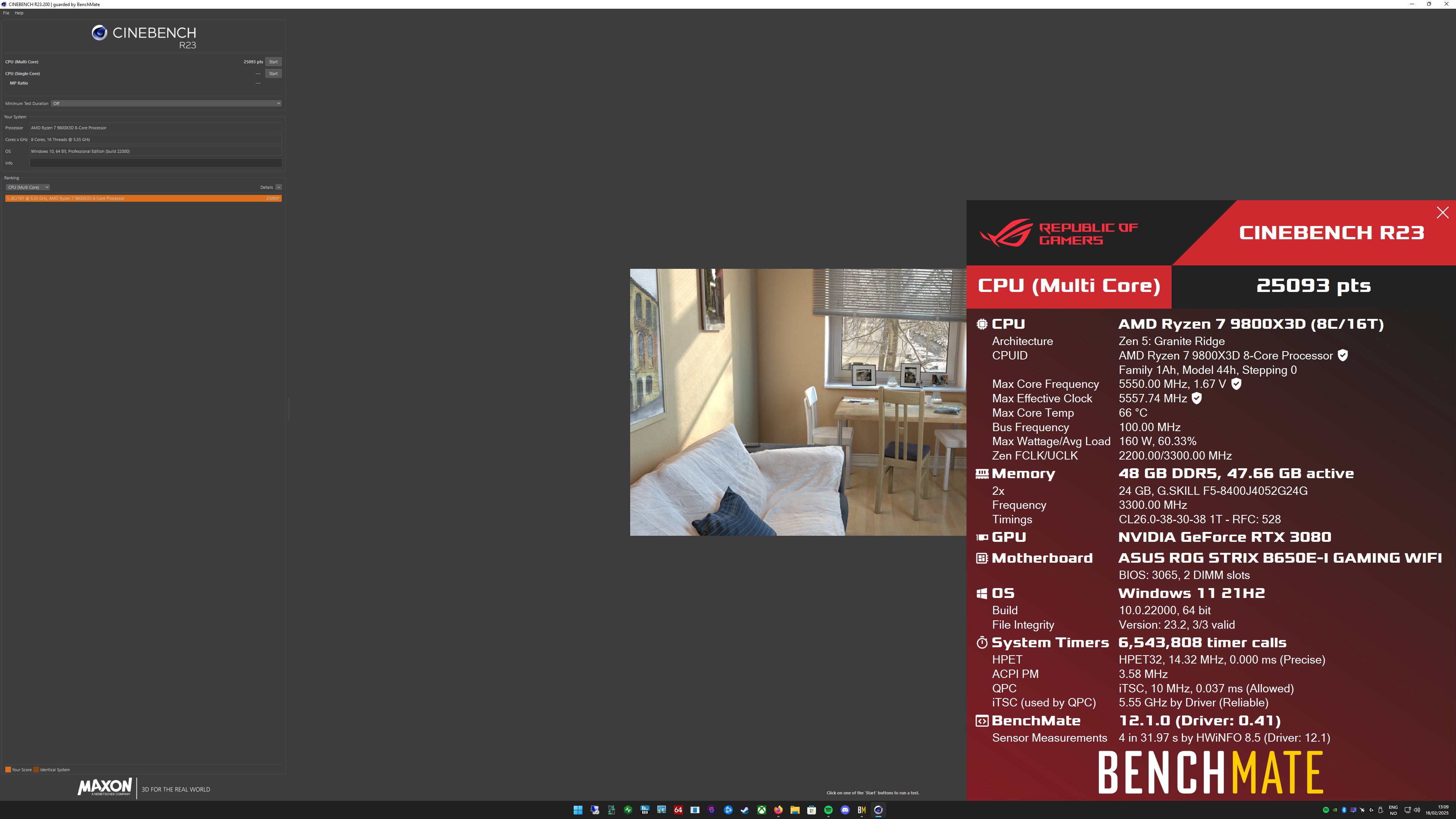The image size is (1456, 819).
Task: Click the System Timers stopwatch icon
Action: click(982, 642)
